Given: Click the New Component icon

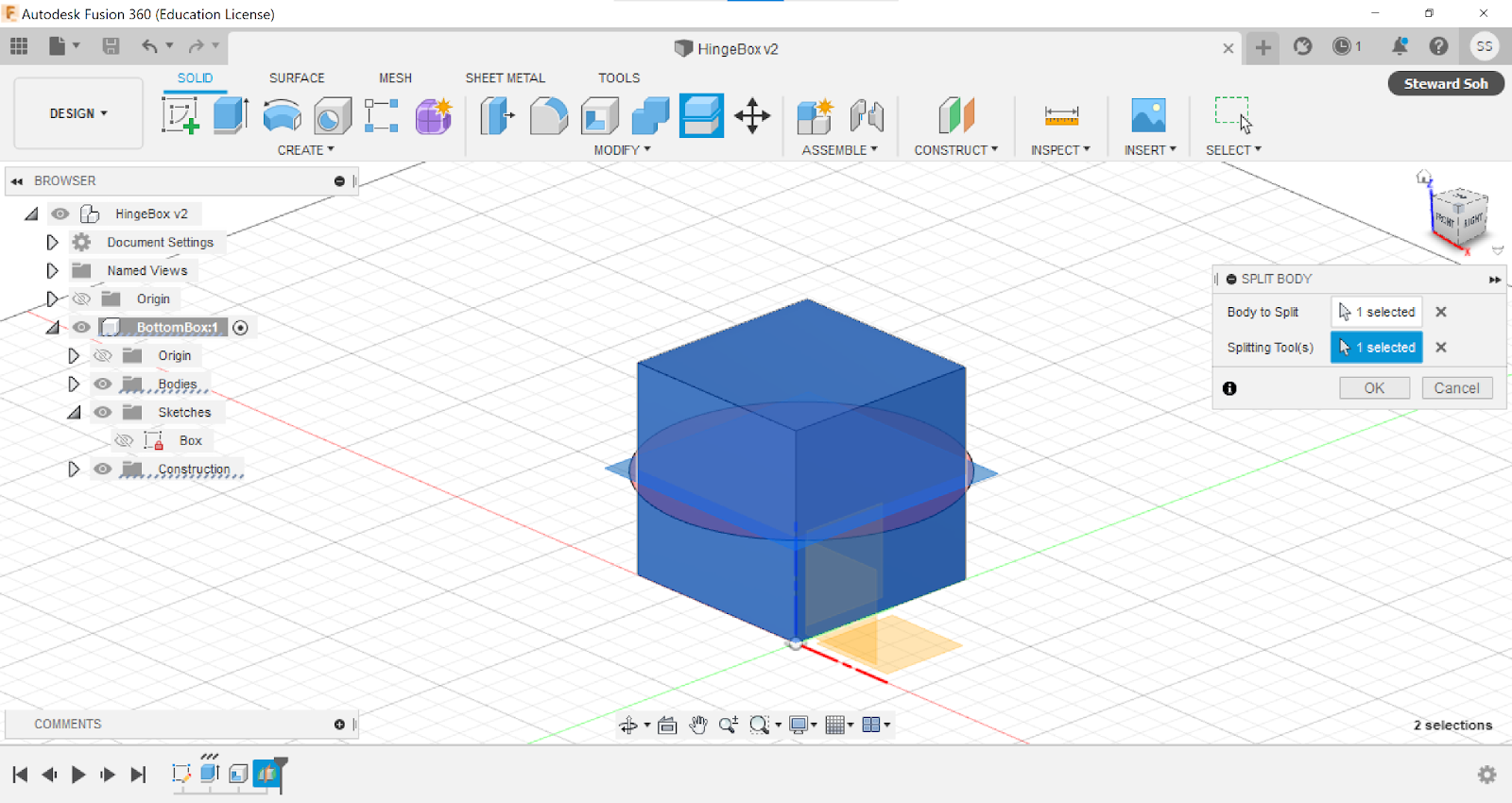Looking at the screenshot, I should click(x=815, y=116).
